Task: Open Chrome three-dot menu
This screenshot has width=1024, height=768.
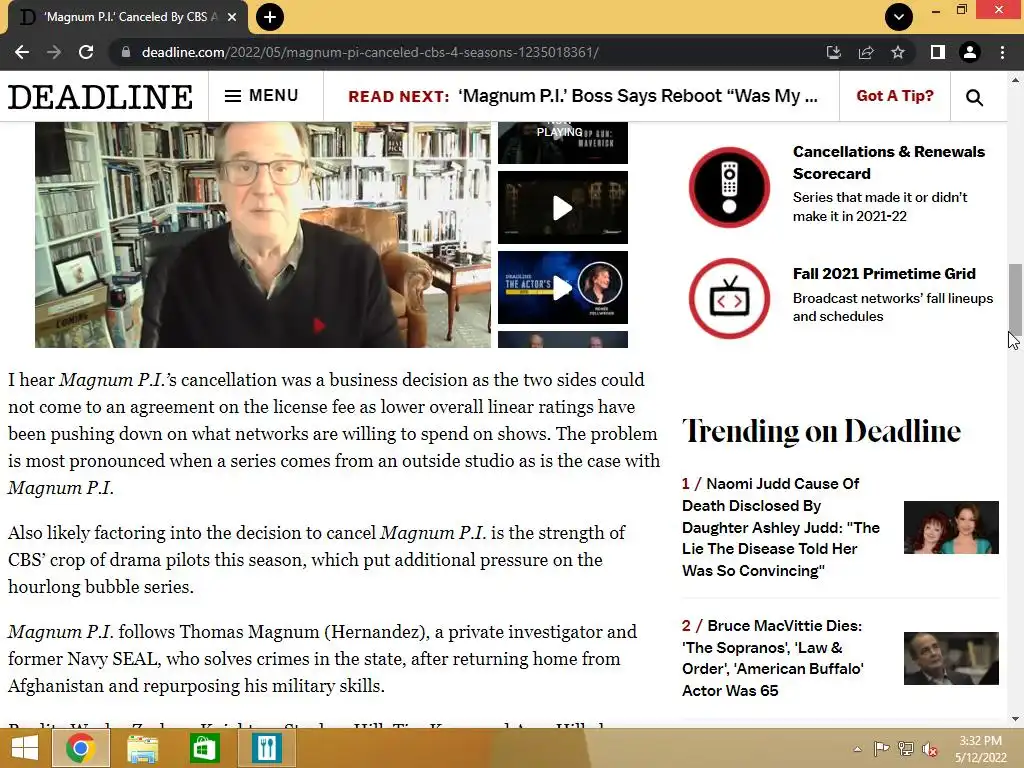Action: pos(1002,52)
